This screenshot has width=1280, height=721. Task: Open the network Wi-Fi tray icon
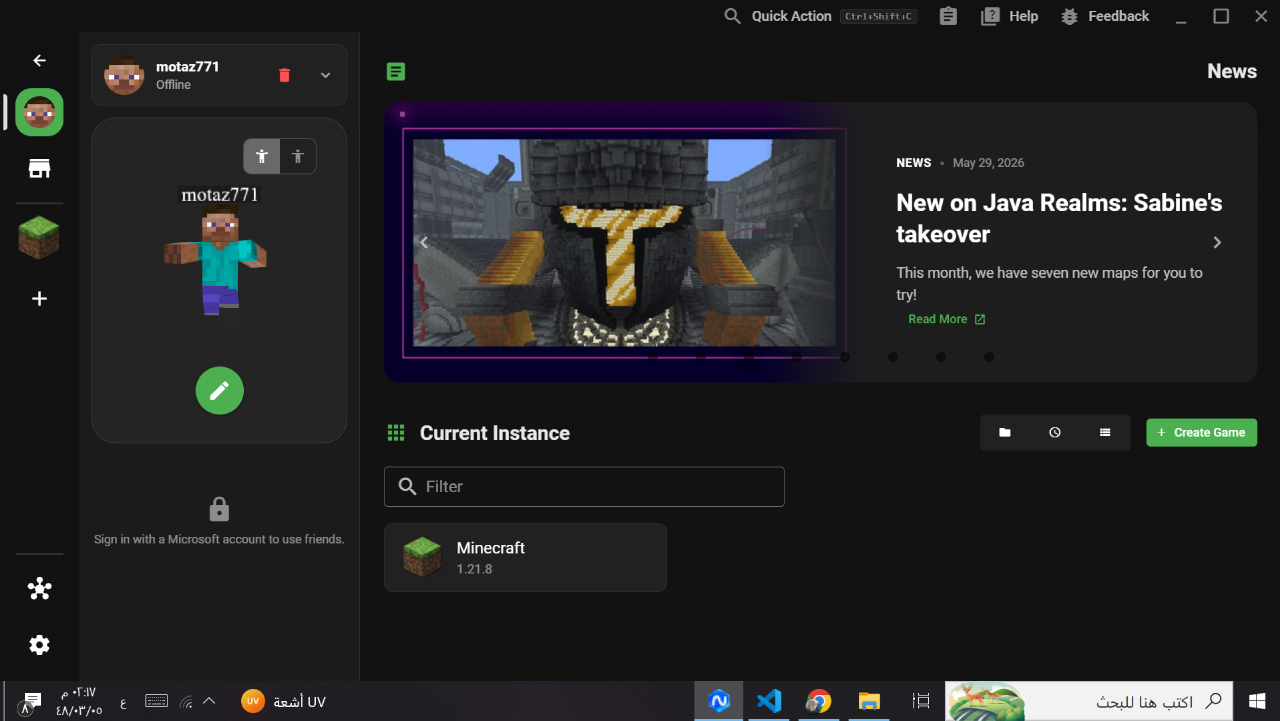click(186, 702)
